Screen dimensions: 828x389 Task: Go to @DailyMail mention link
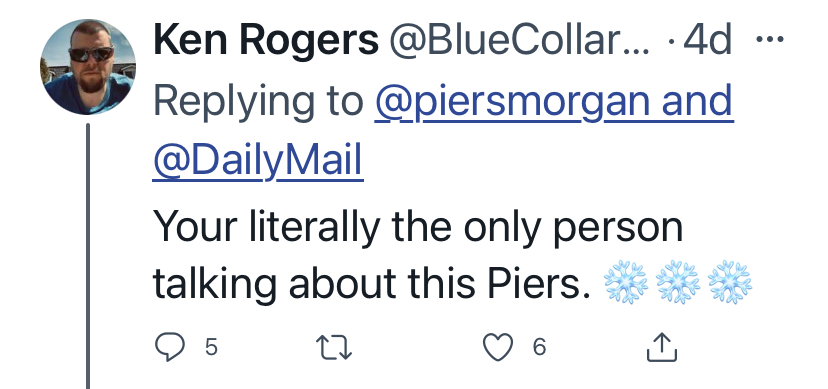pyautogui.click(x=258, y=160)
